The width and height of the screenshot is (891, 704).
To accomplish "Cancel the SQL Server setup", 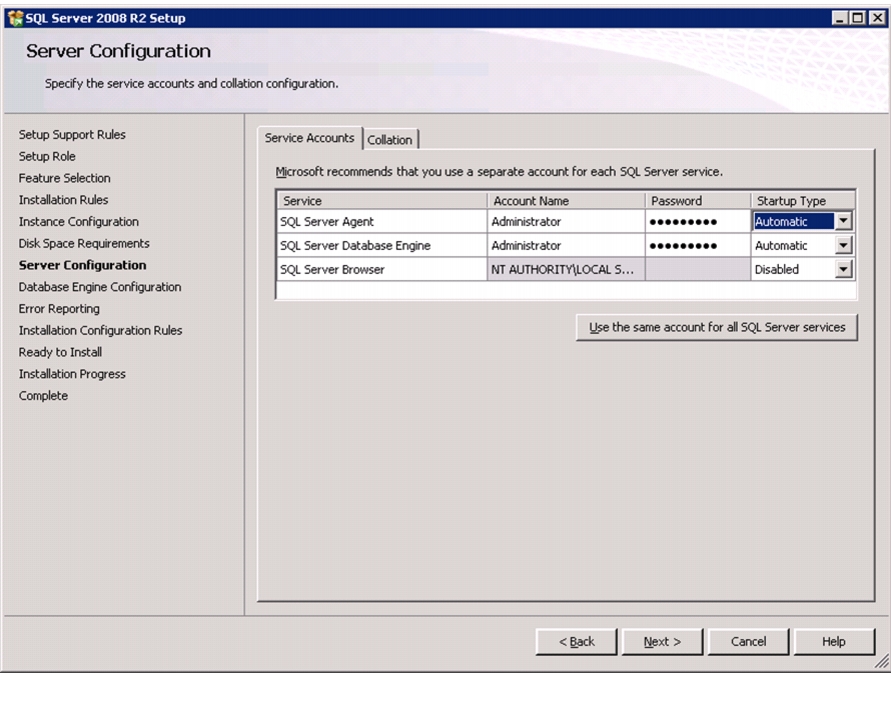I will click(x=748, y=641).
